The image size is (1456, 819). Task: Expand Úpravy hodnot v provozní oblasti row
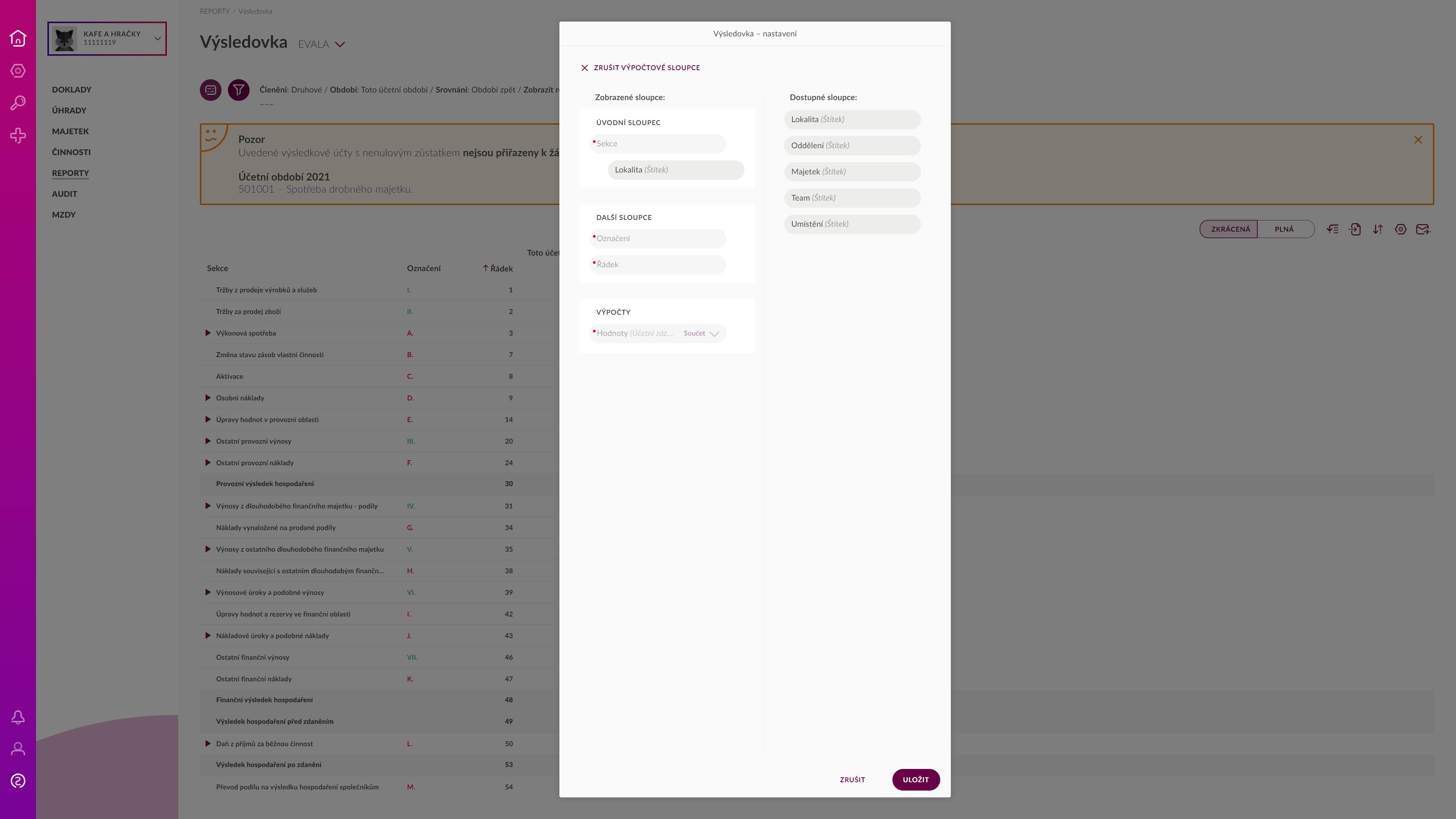point(207,419)
